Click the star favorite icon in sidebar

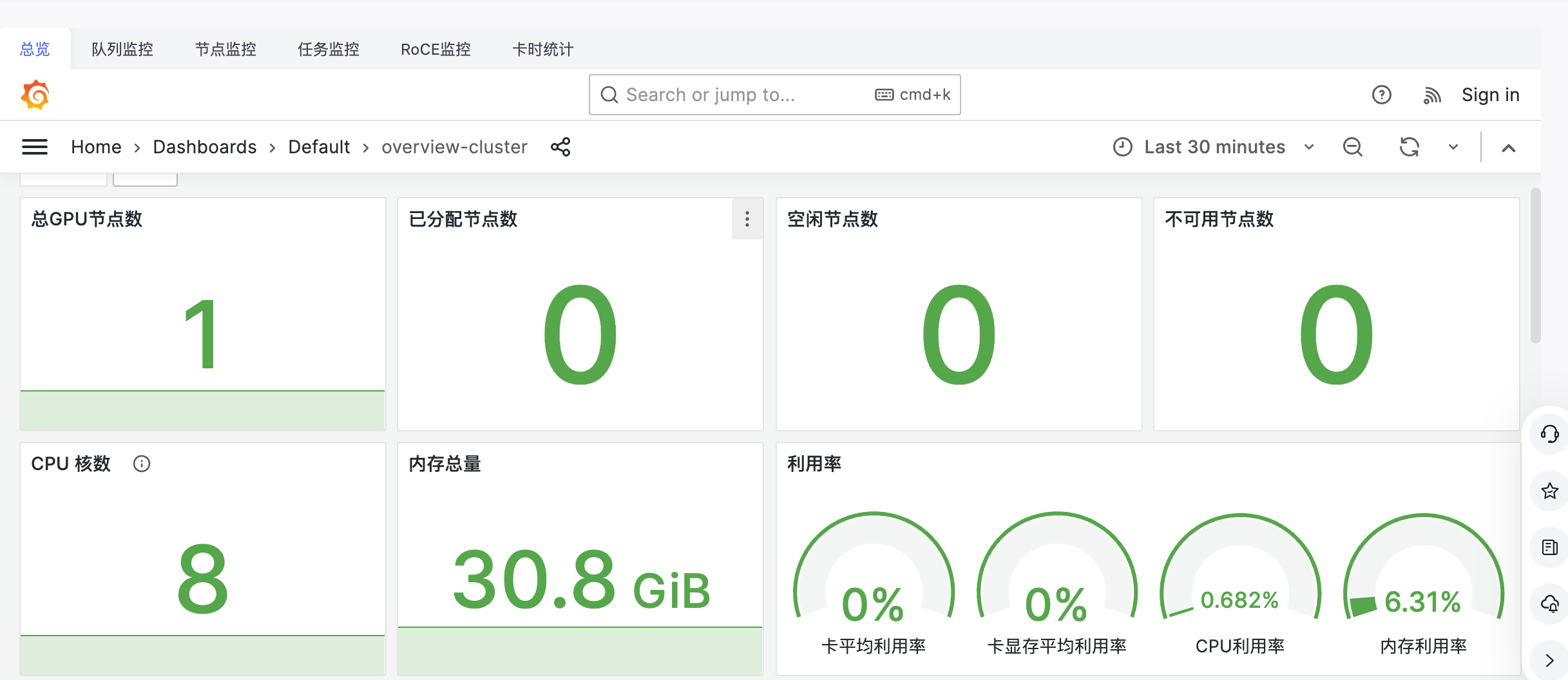coord(1549,491)
